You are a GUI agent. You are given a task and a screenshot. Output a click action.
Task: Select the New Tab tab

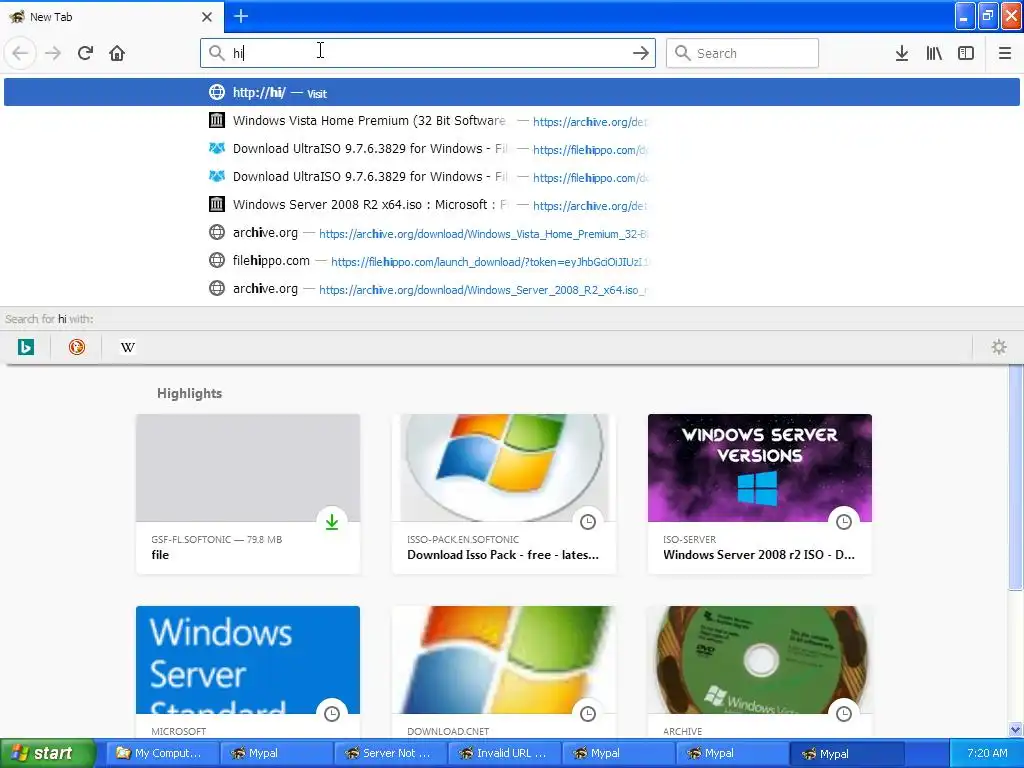112,16
